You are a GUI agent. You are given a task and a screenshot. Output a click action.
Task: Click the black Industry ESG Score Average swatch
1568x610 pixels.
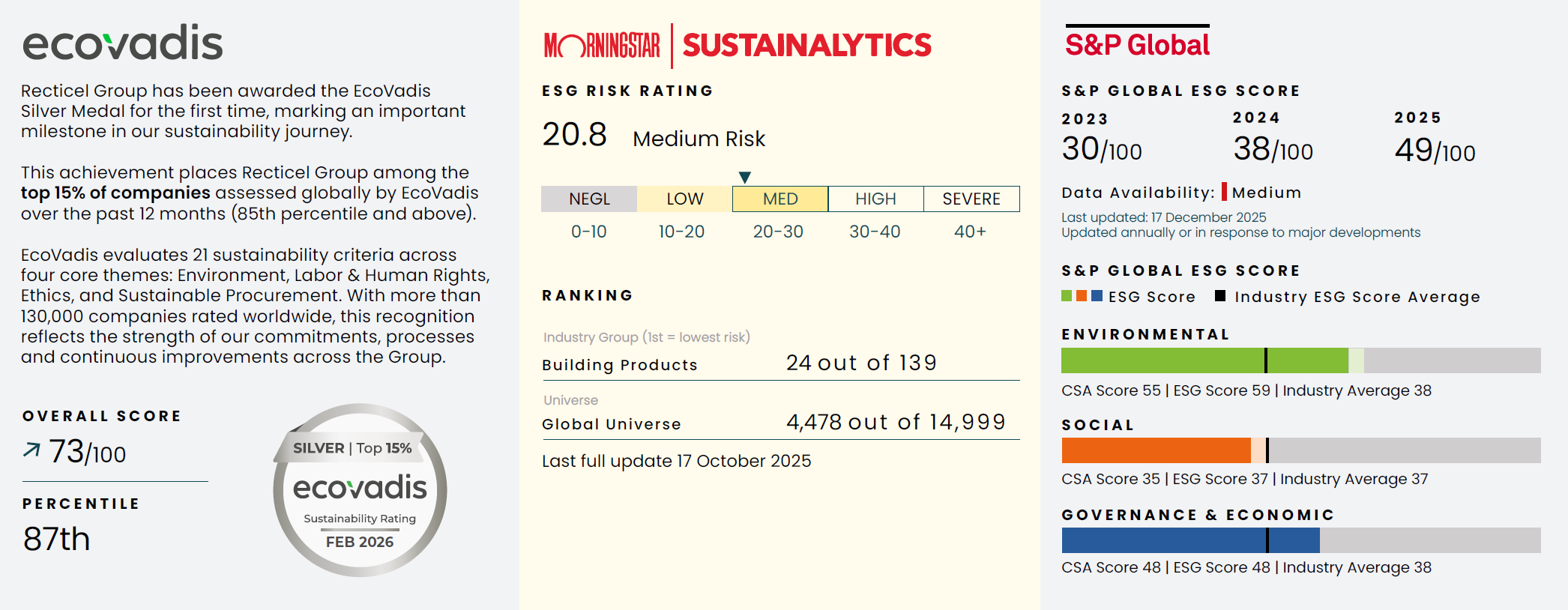pos(1220,296)
